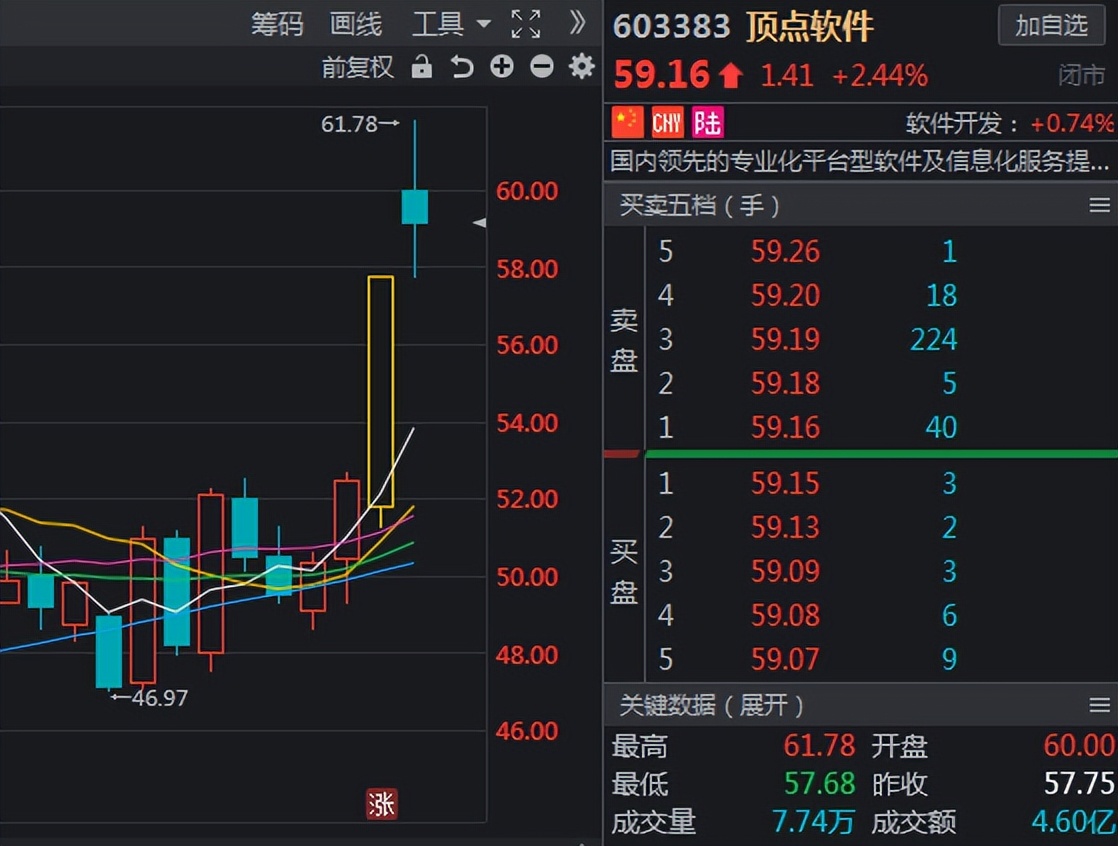Select buy level 2 price 59.13
Viewport: 1118px width, 846px height.
coord(785,528)
